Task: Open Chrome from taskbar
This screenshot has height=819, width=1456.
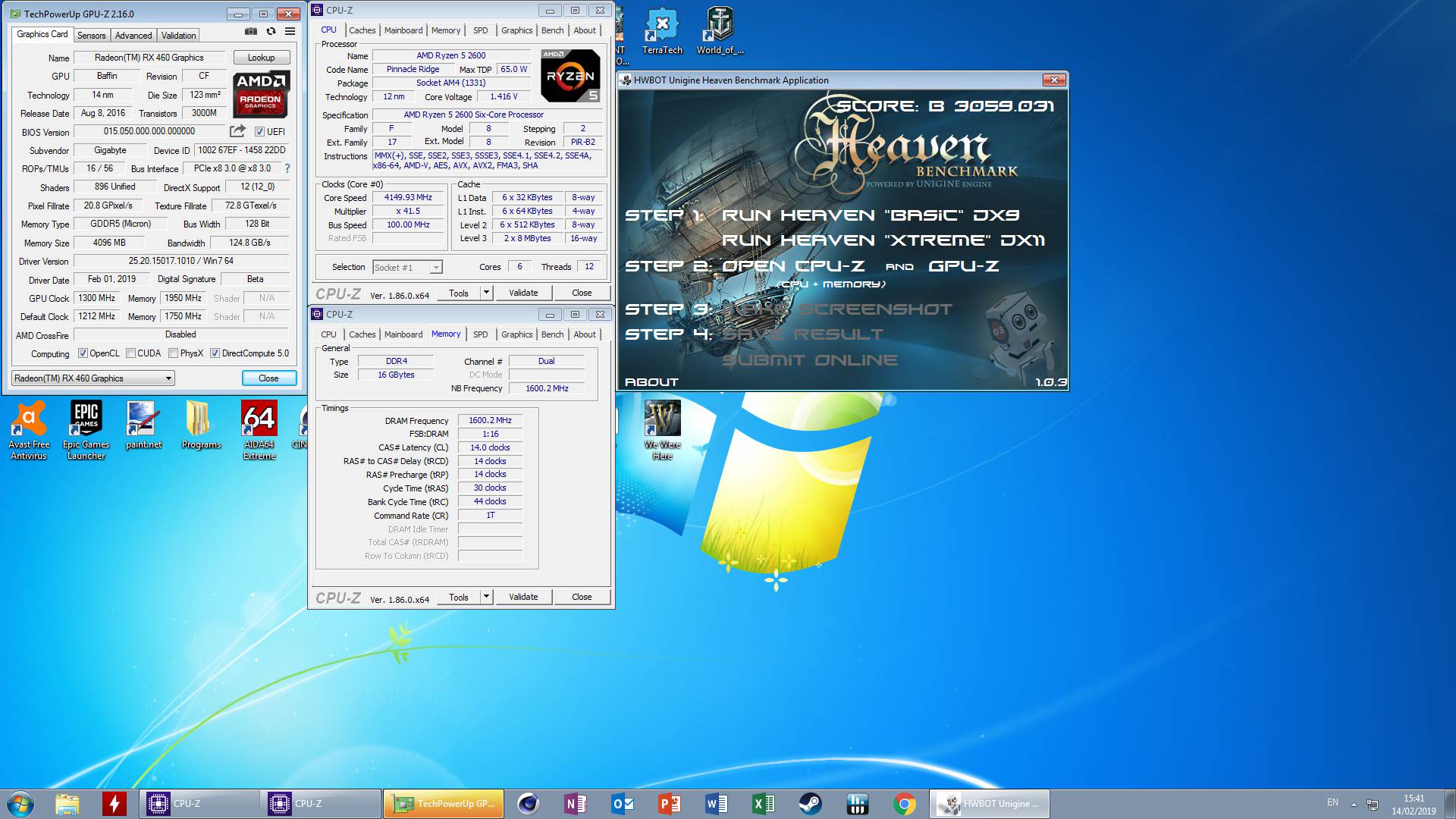Action: 905,804
